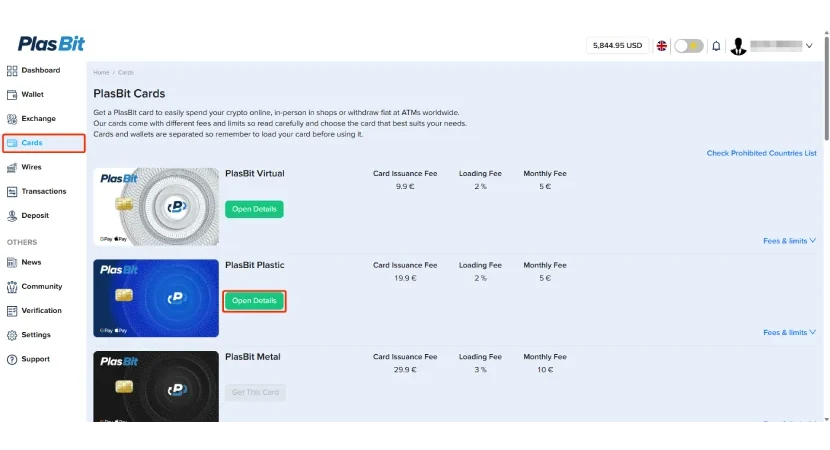Open the Deposit menu item
The width and height of the screenshot is (830, 450).
[35, 216]
